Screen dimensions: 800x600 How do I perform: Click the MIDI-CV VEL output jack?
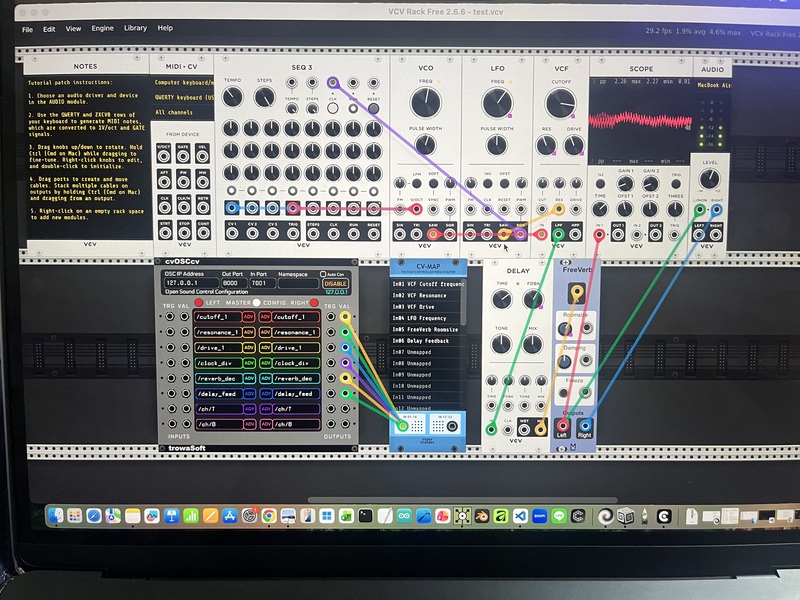pyautogui.click(x=203, y=156)
